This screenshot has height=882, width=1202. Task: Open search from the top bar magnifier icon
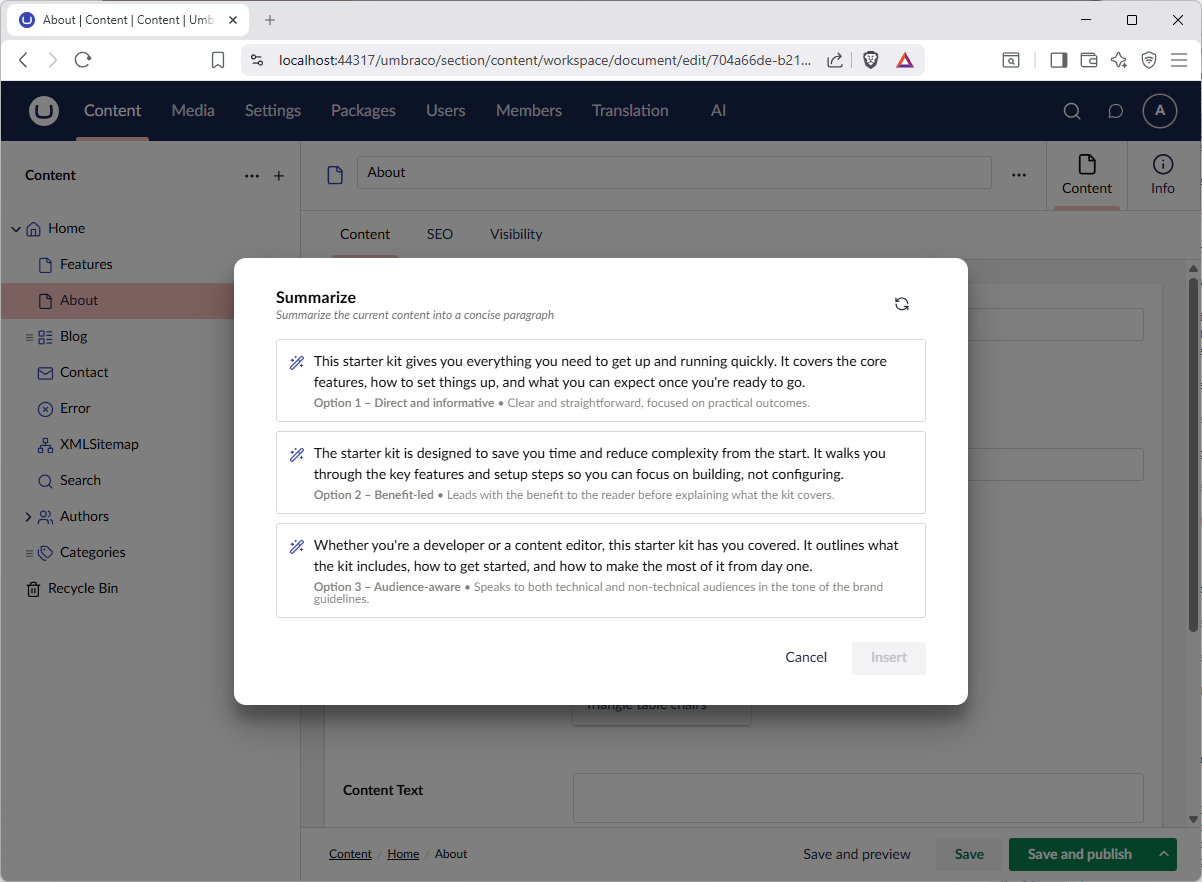pyautogui.click(x=1071, y=111)
